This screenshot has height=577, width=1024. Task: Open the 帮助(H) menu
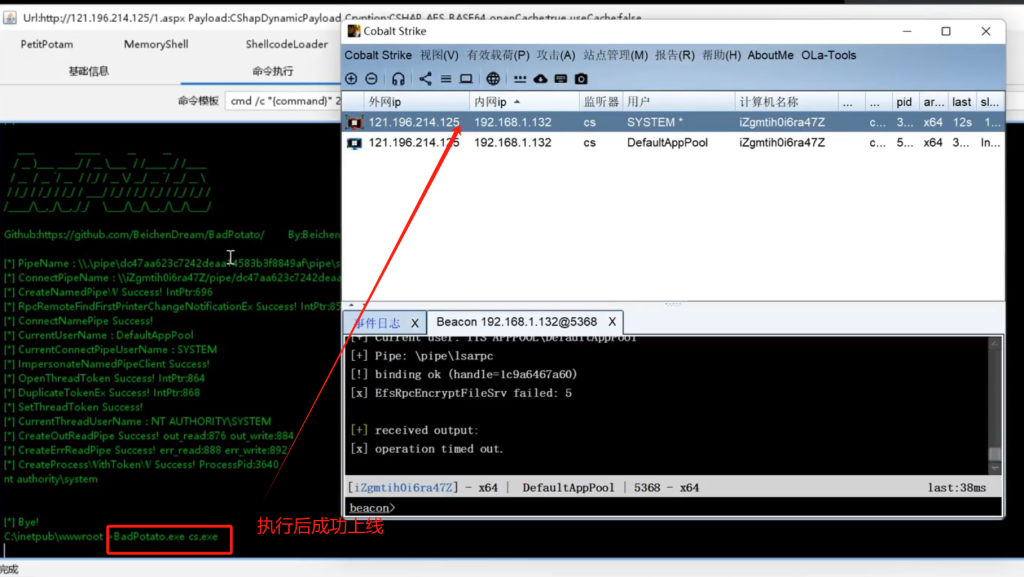pos(722,55)
